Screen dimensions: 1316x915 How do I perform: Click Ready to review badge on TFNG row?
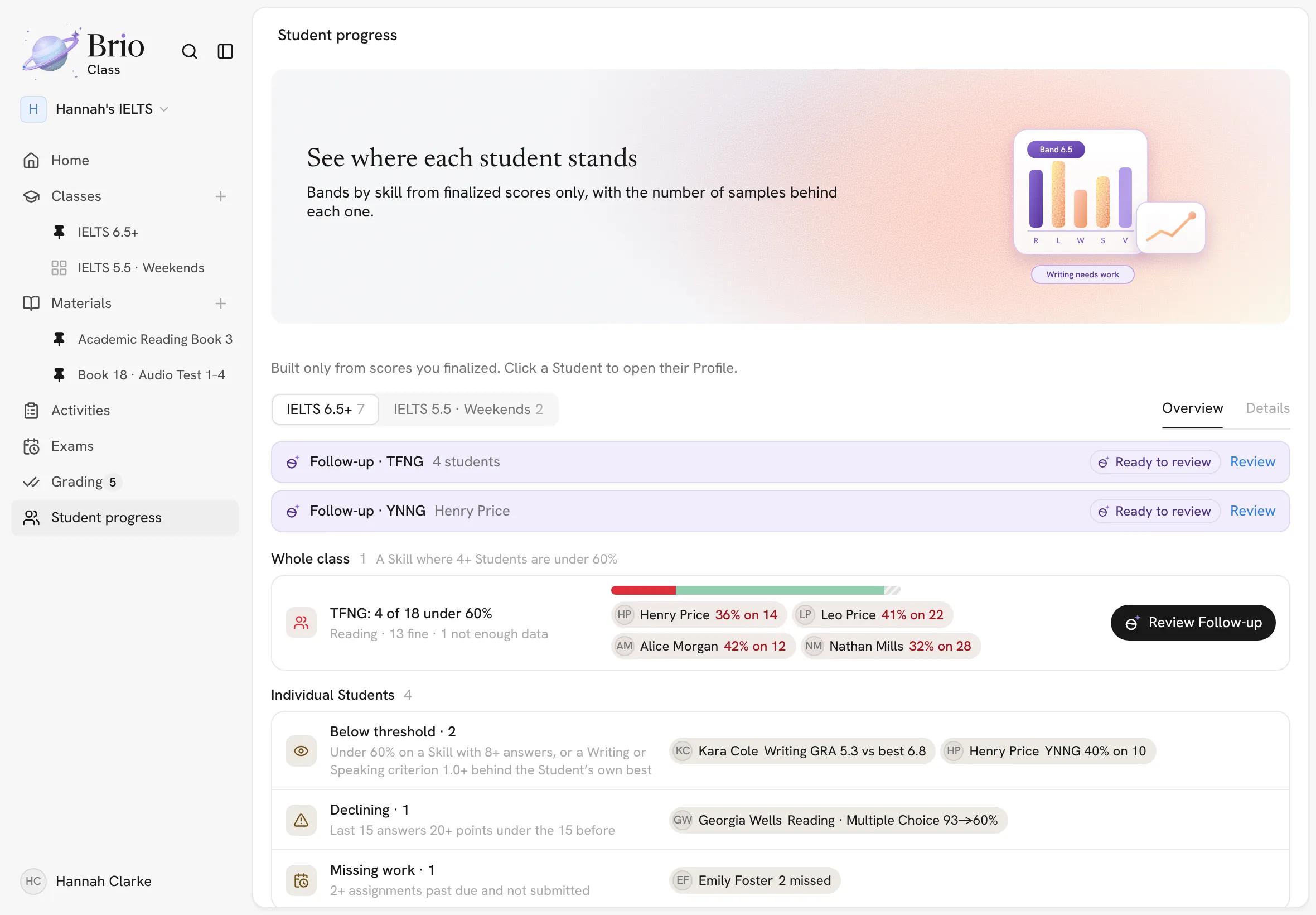point(1155,462)
